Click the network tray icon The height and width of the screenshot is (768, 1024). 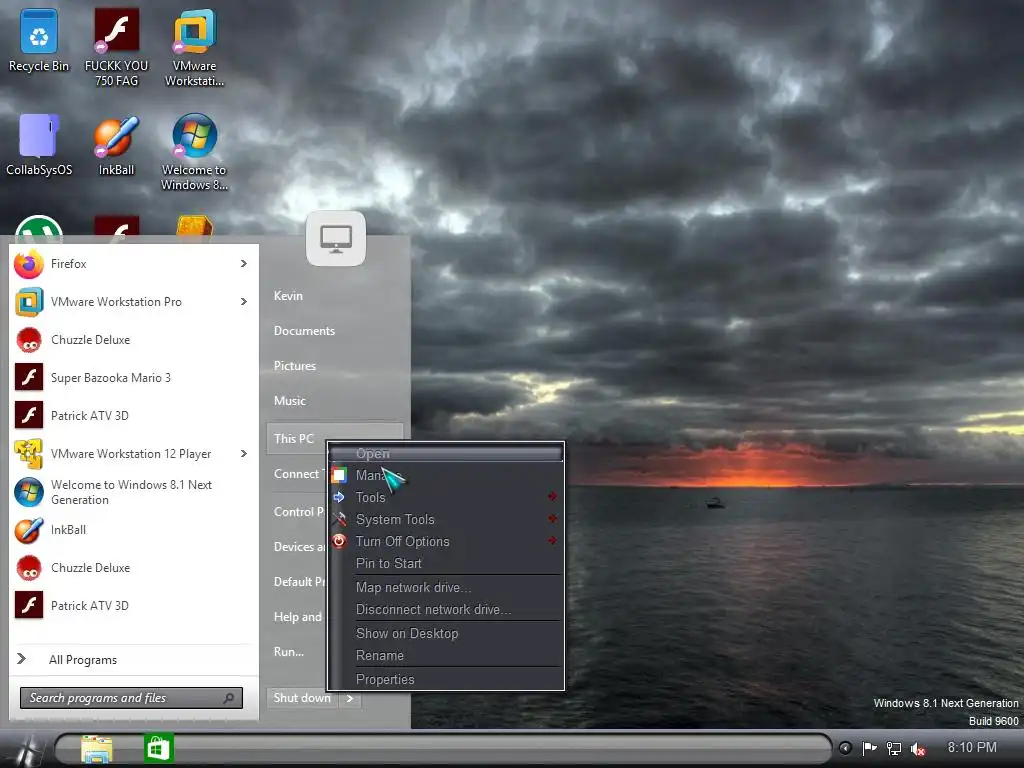[893, 748]
